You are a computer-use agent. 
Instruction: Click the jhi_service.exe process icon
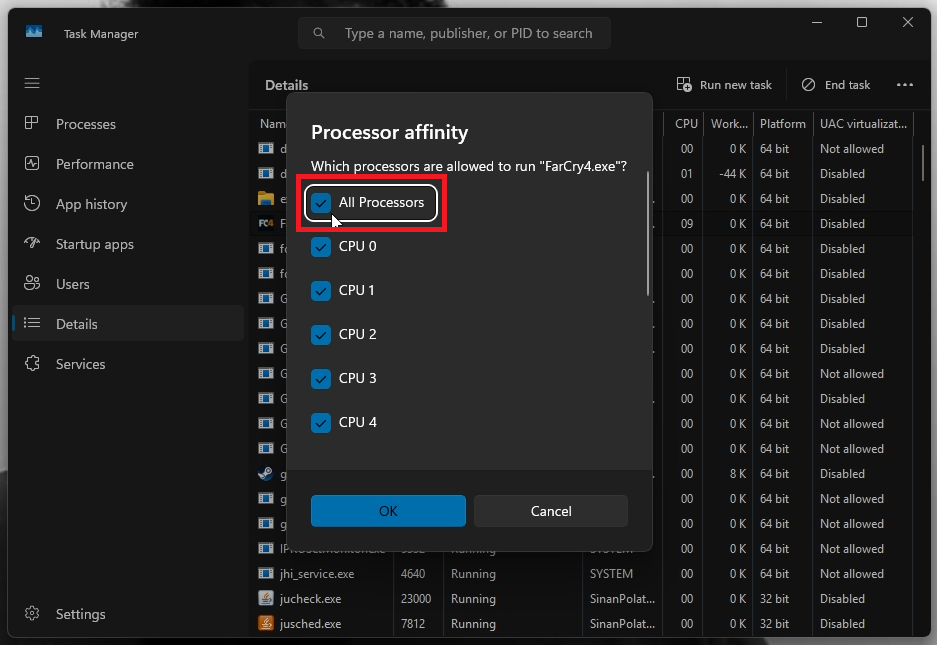265,573
